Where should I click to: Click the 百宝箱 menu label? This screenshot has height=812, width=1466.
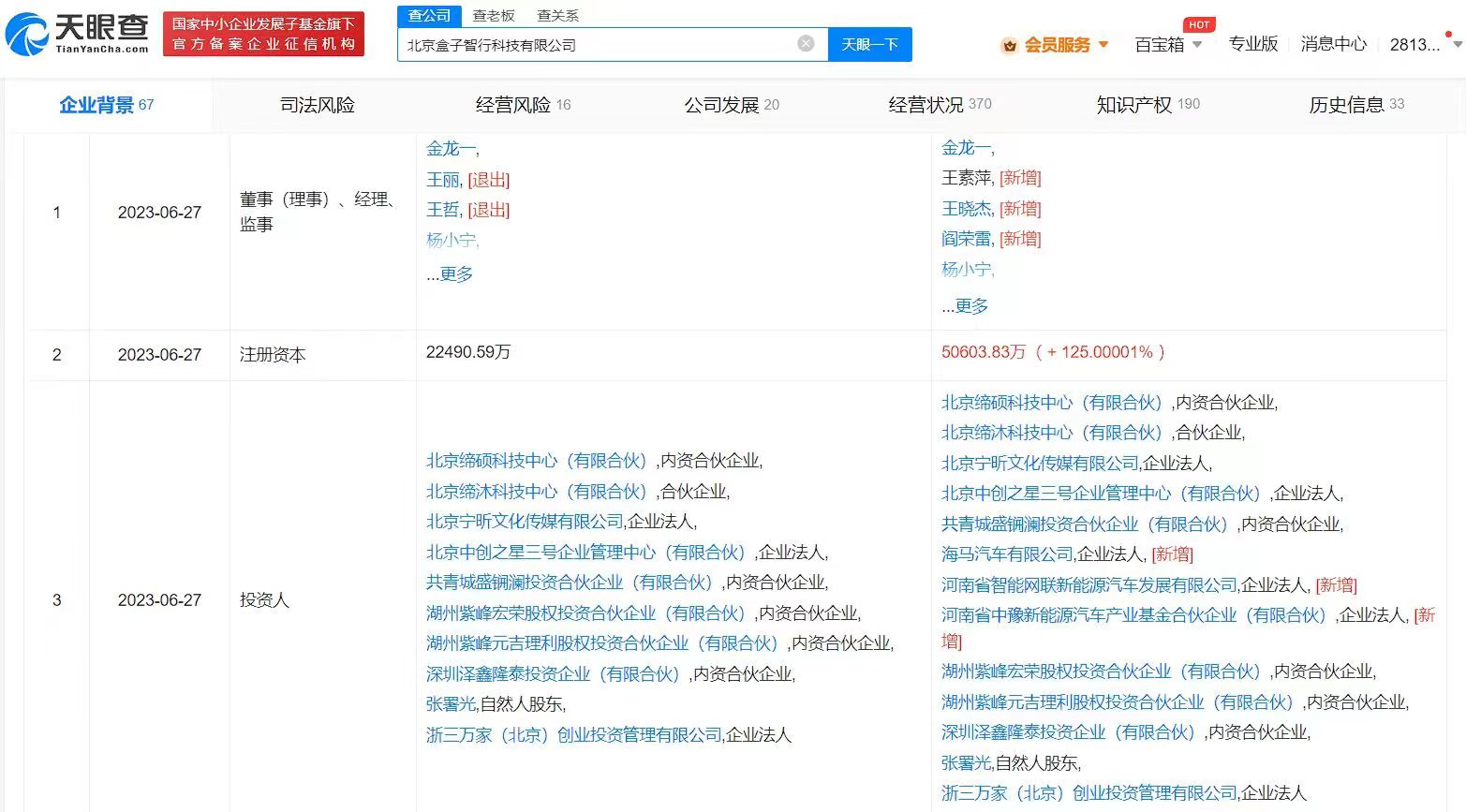pos(1159,45)
